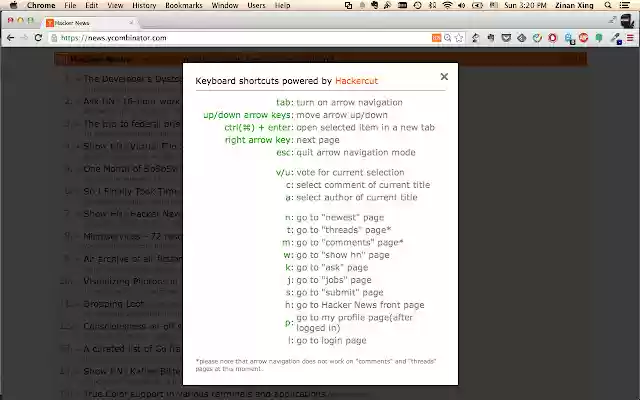The width and height of the screenshot is (640, 400).
Task: Click the 'next page' shortcut description
Action: point(318,140)
